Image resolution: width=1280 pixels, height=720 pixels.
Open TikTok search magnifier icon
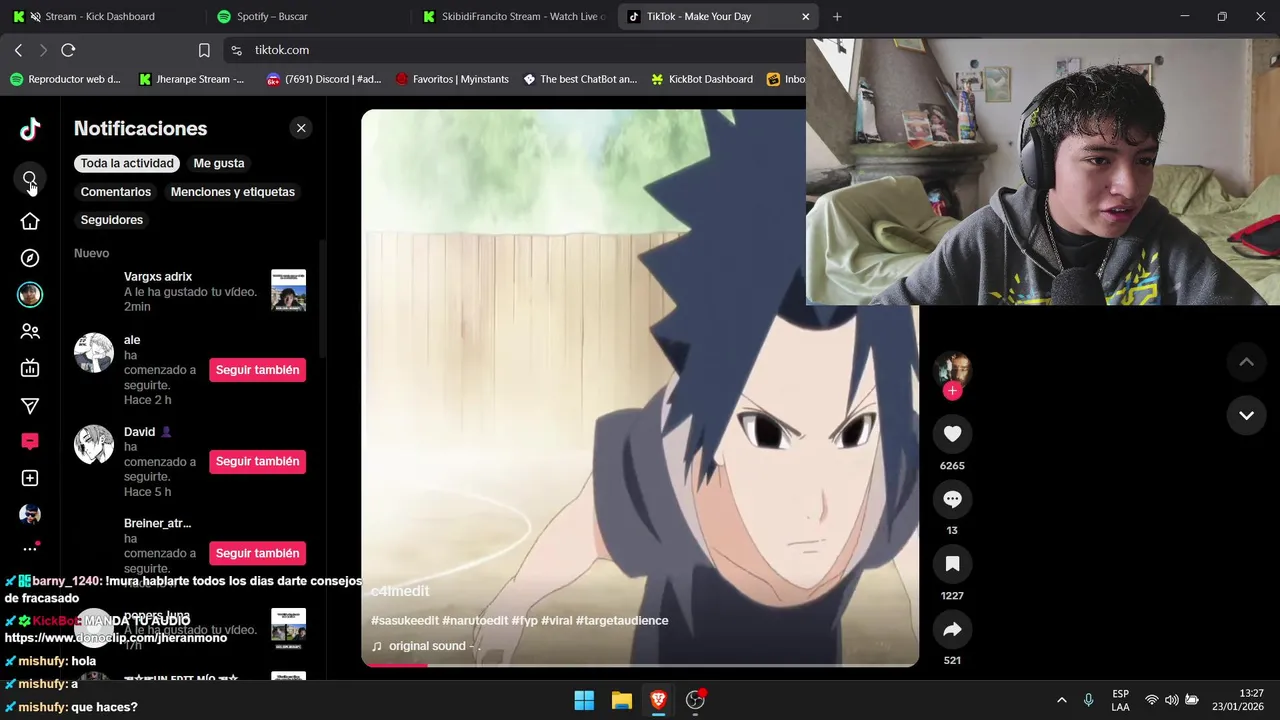30,179
